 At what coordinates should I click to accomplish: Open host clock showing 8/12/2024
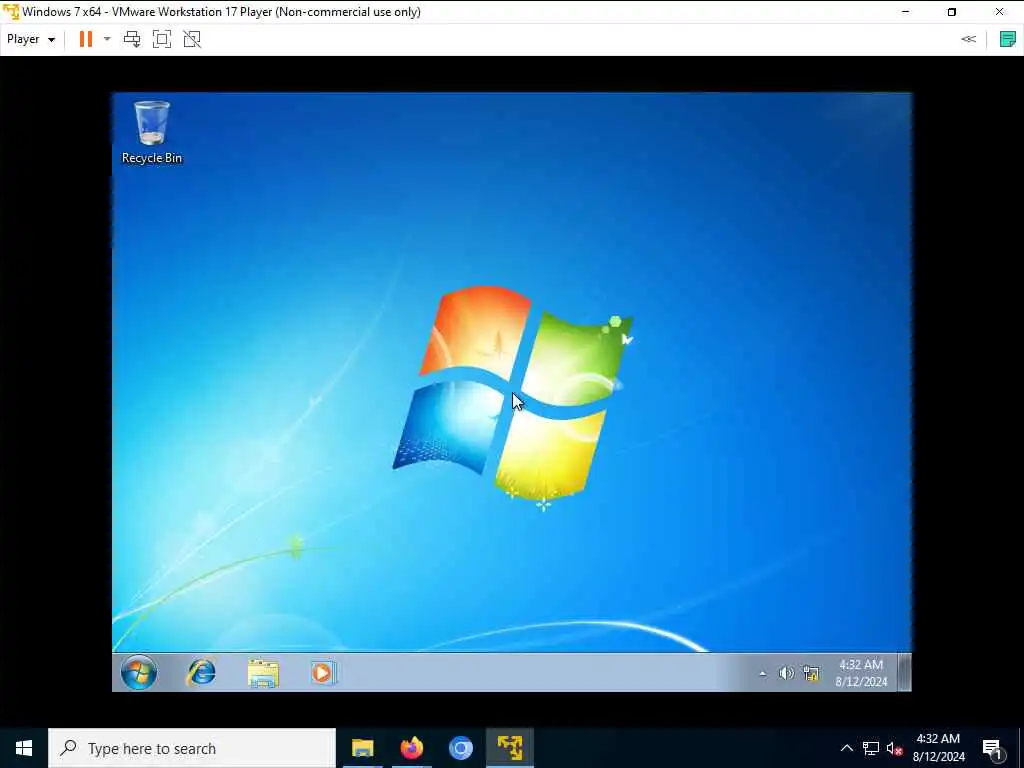point(938,748)
